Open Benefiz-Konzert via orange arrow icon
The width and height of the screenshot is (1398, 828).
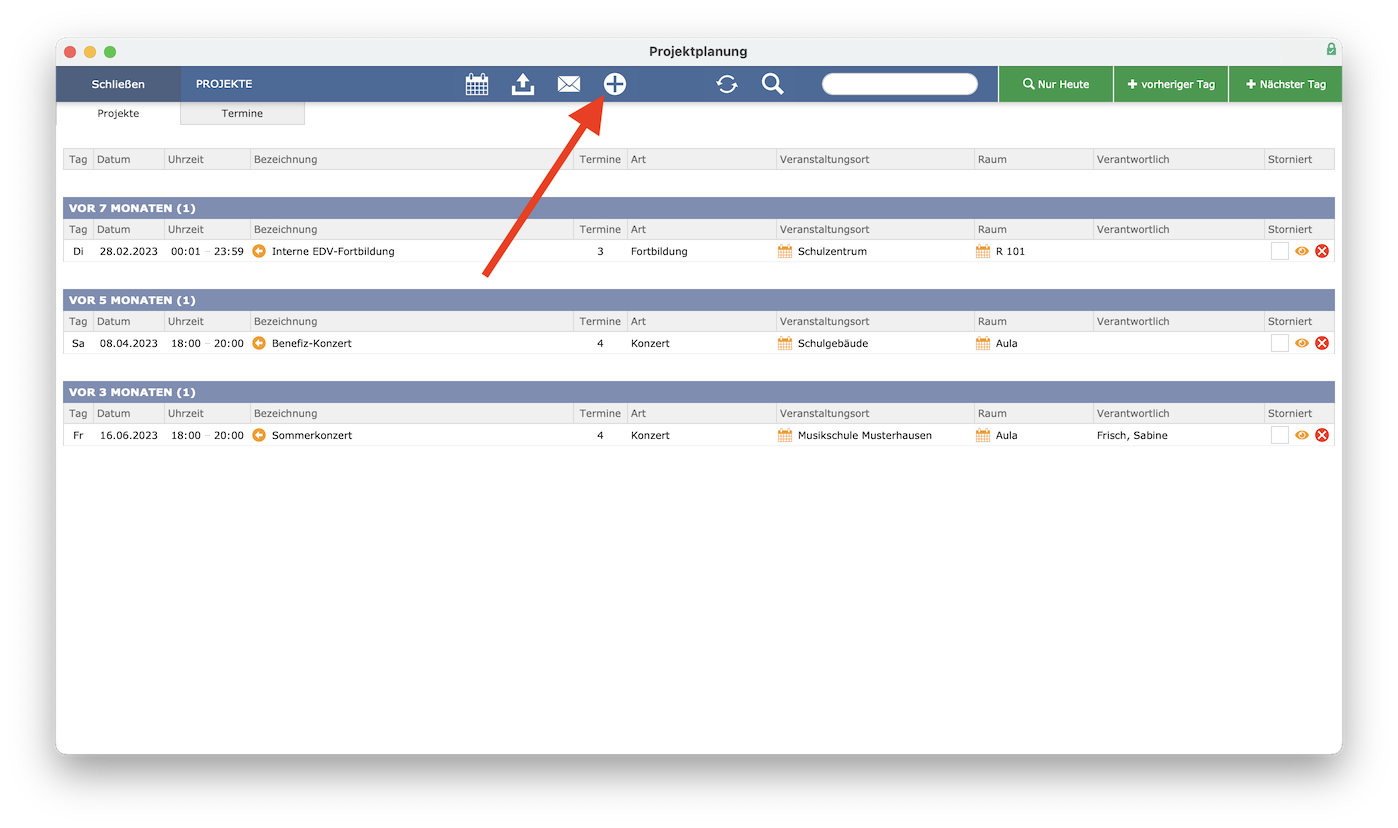[x=259, y=343]
